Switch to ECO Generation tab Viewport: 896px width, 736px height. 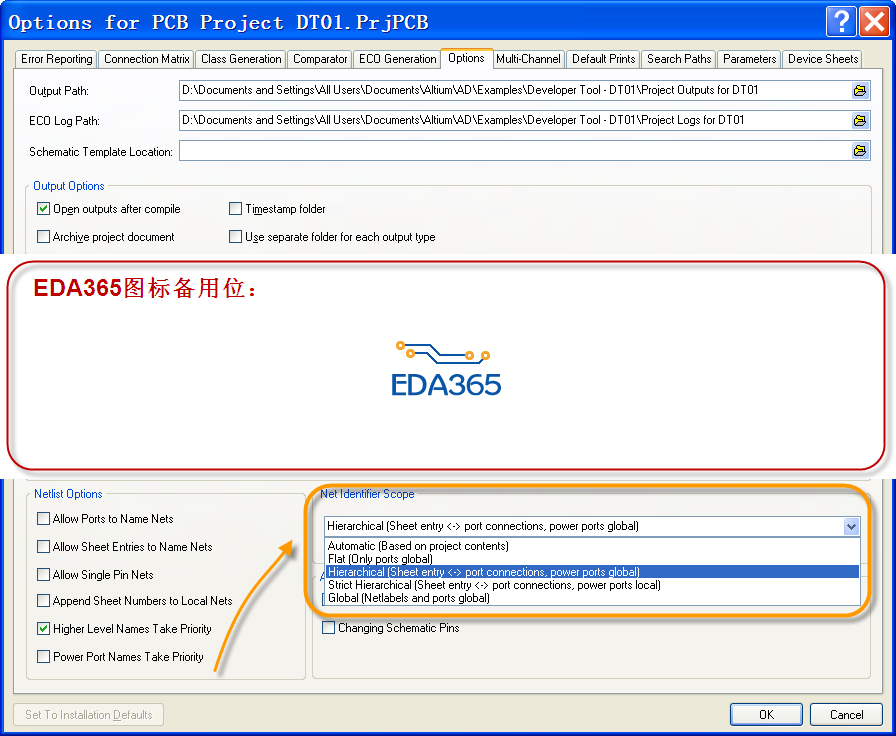[x=397, y=59]
